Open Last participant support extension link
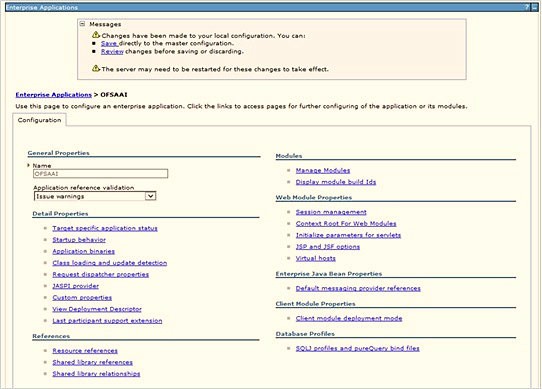The height and width of the screenshot is (389, 542). (x=107, y=321)
